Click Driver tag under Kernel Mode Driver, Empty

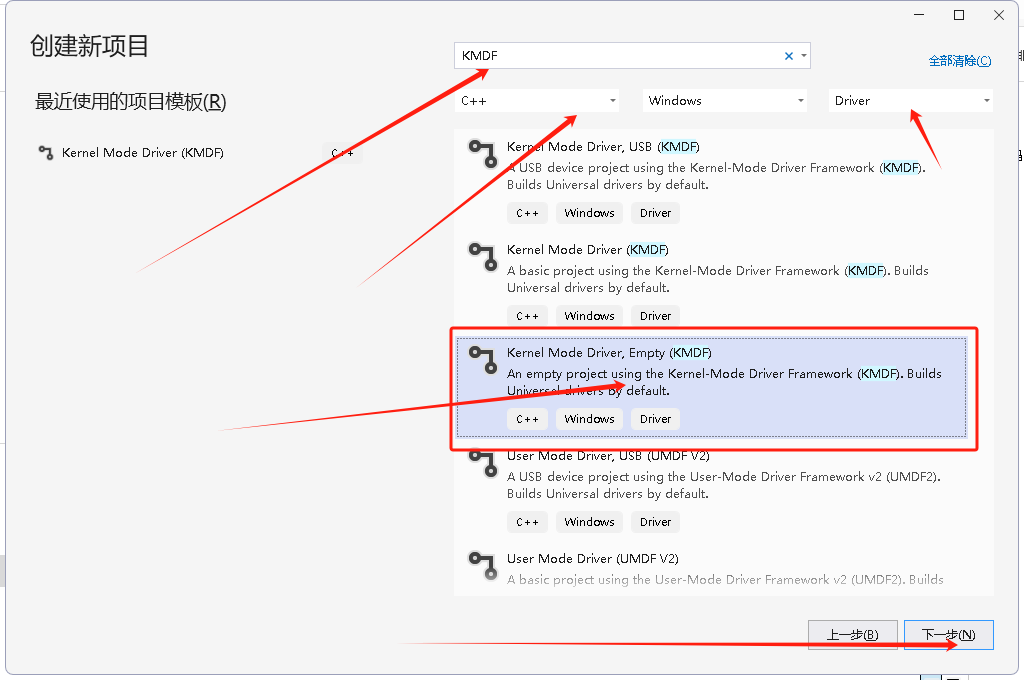656,419
